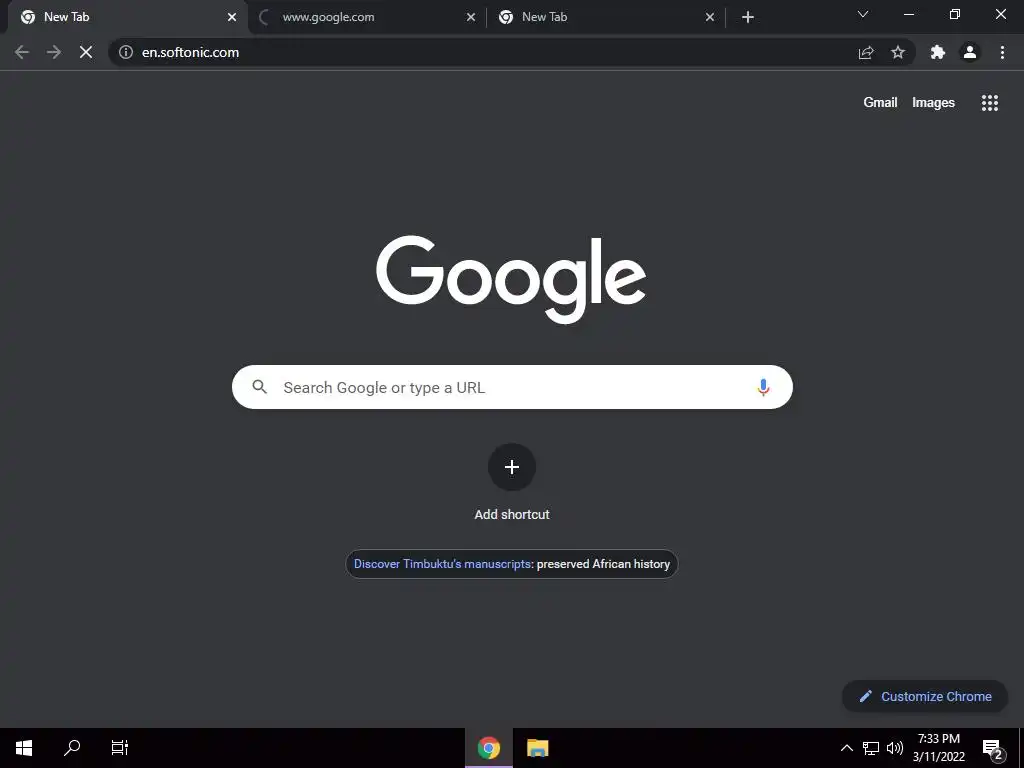Share this page icon

coord(866,52)
